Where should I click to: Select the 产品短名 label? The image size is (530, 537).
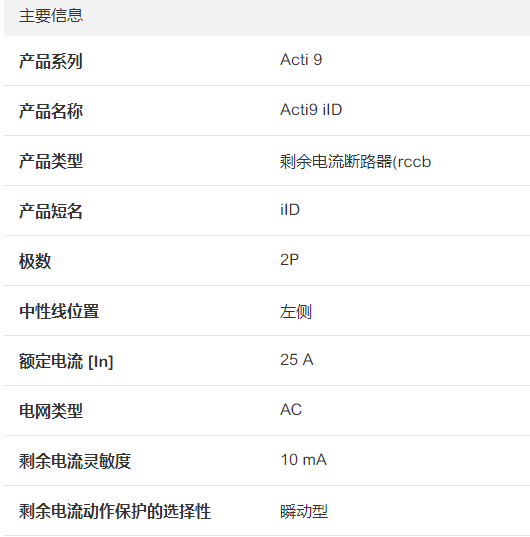pos(51,211)
